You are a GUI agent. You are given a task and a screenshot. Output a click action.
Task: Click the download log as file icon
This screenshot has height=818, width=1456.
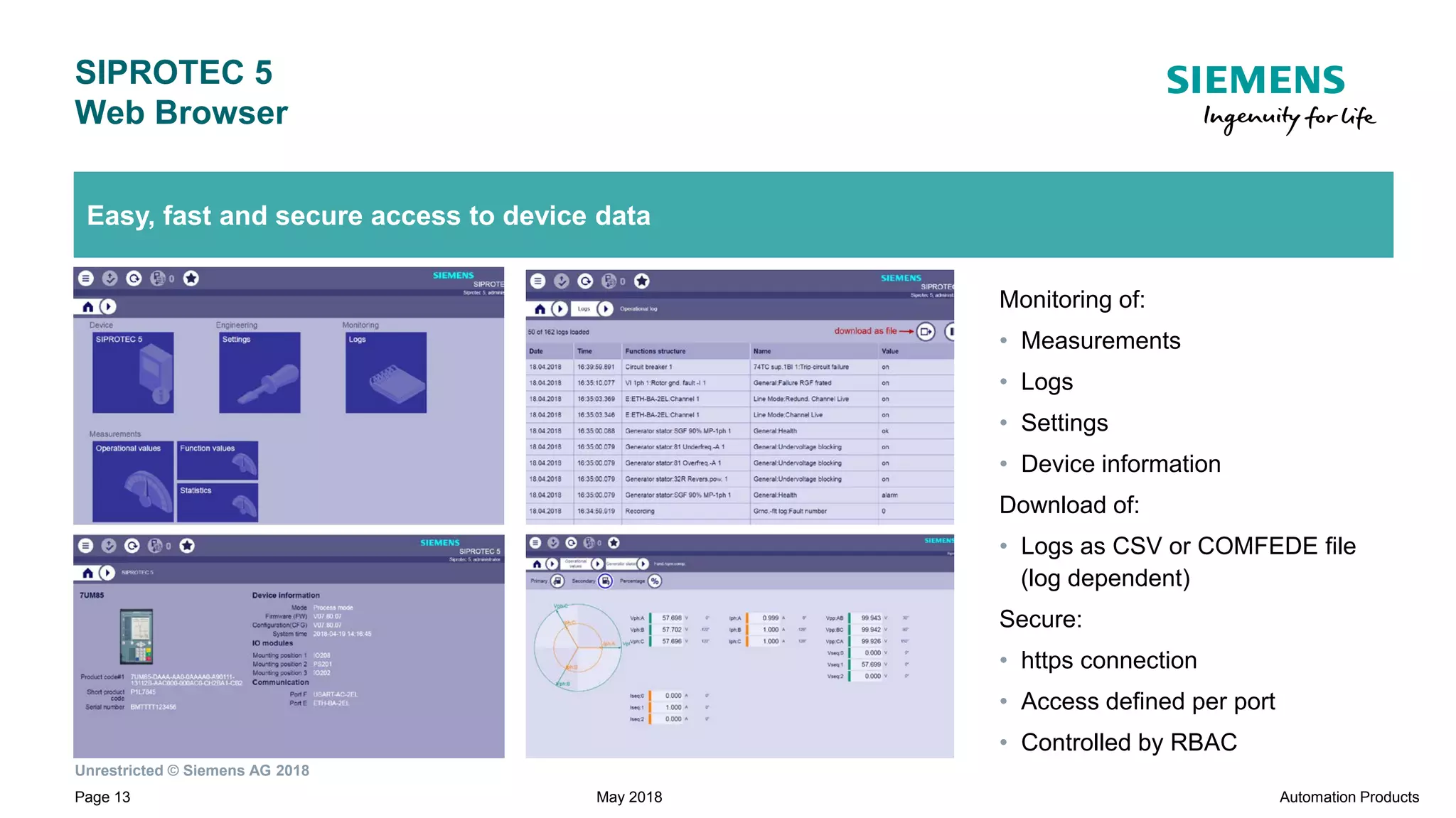[x=926, y=331]
